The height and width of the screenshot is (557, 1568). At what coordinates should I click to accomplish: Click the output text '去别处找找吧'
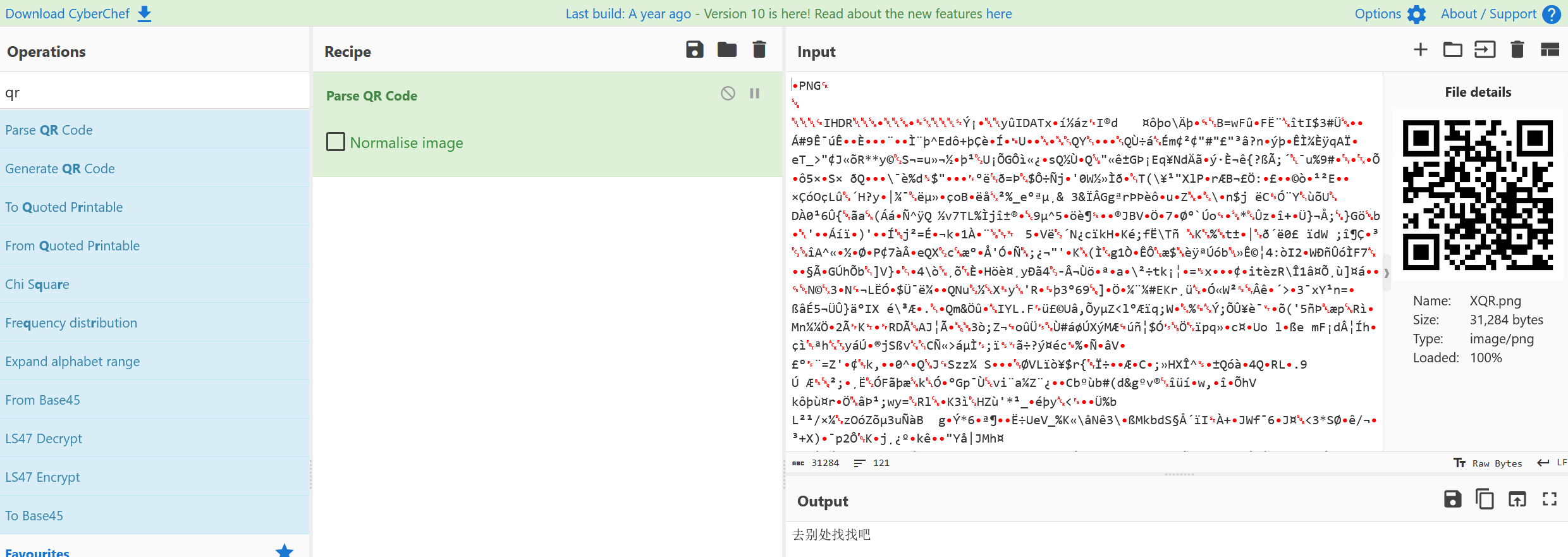(831, 534)
